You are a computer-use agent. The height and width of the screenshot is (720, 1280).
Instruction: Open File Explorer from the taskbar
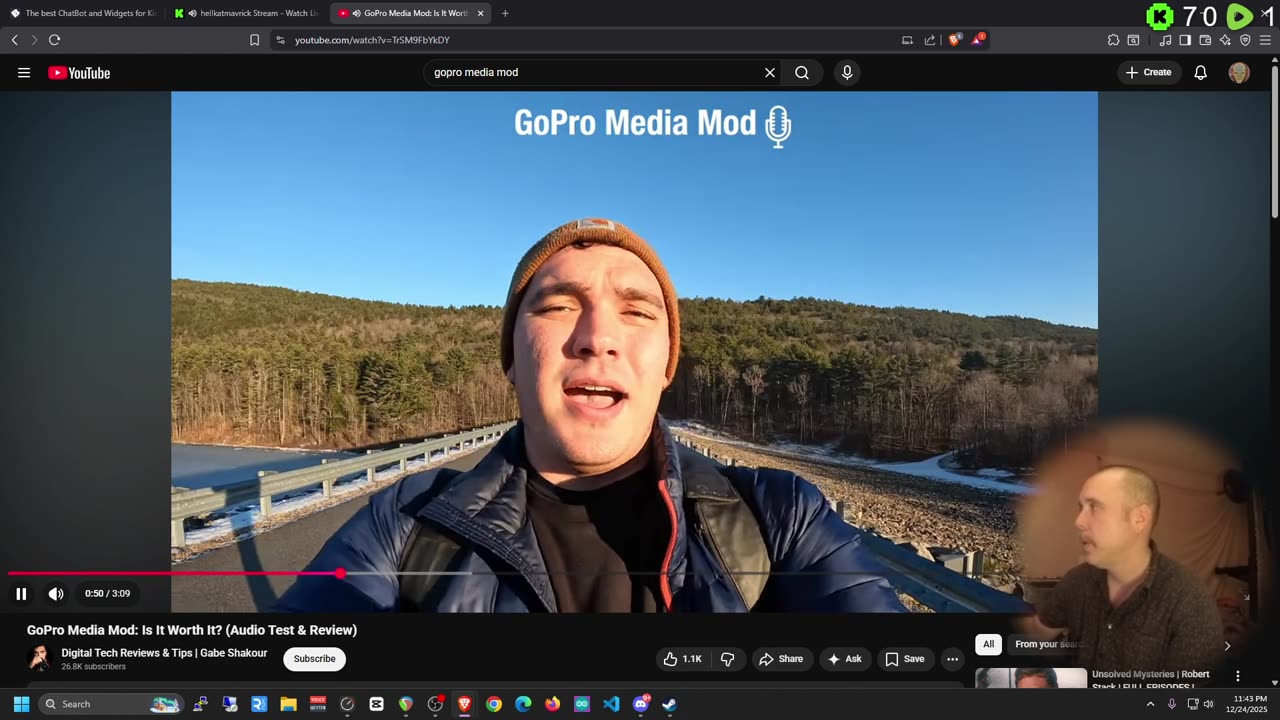click(288, 704)
